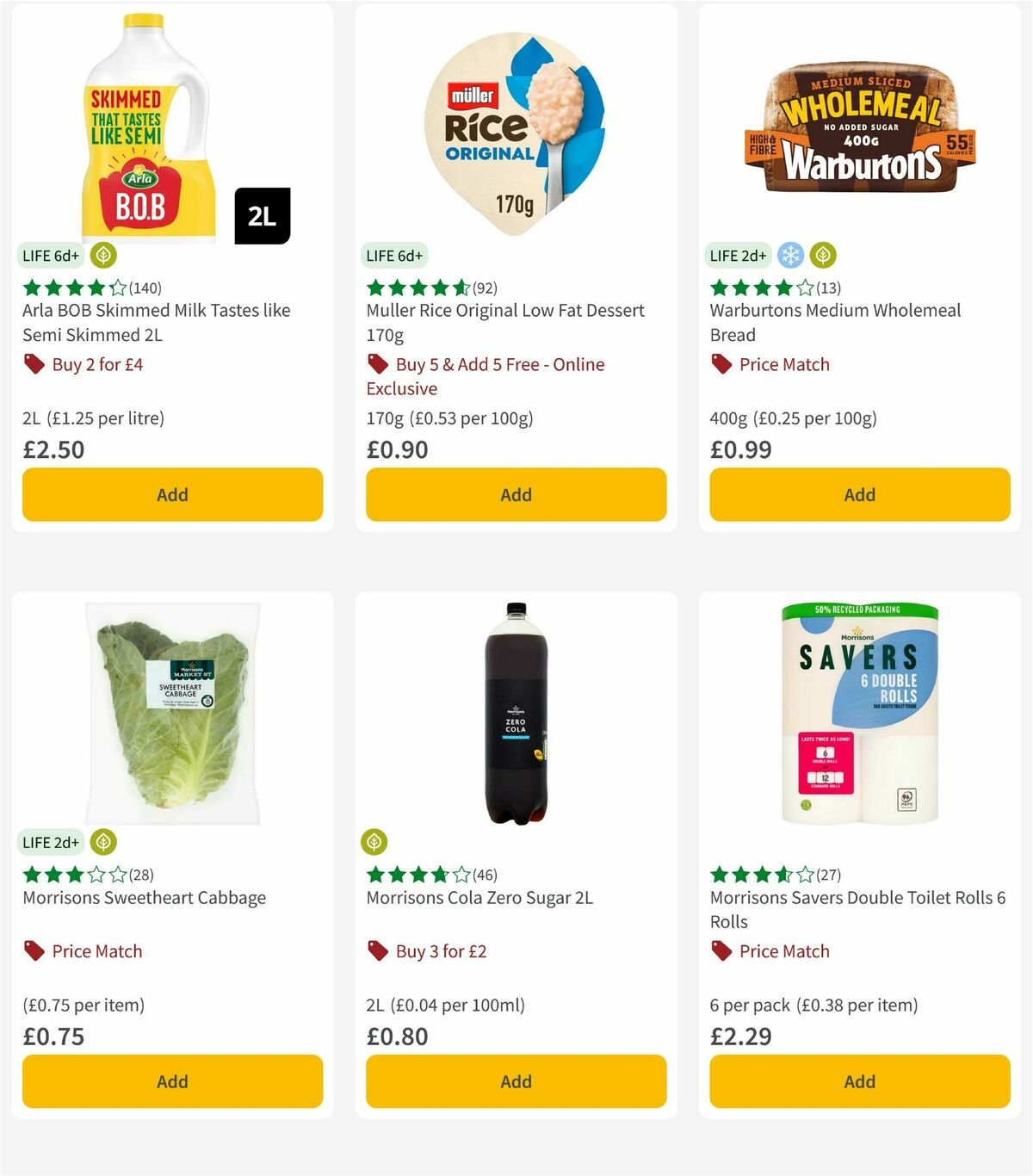Click the Price Match label under Sweetheart Cabbage

pos(96,951)
